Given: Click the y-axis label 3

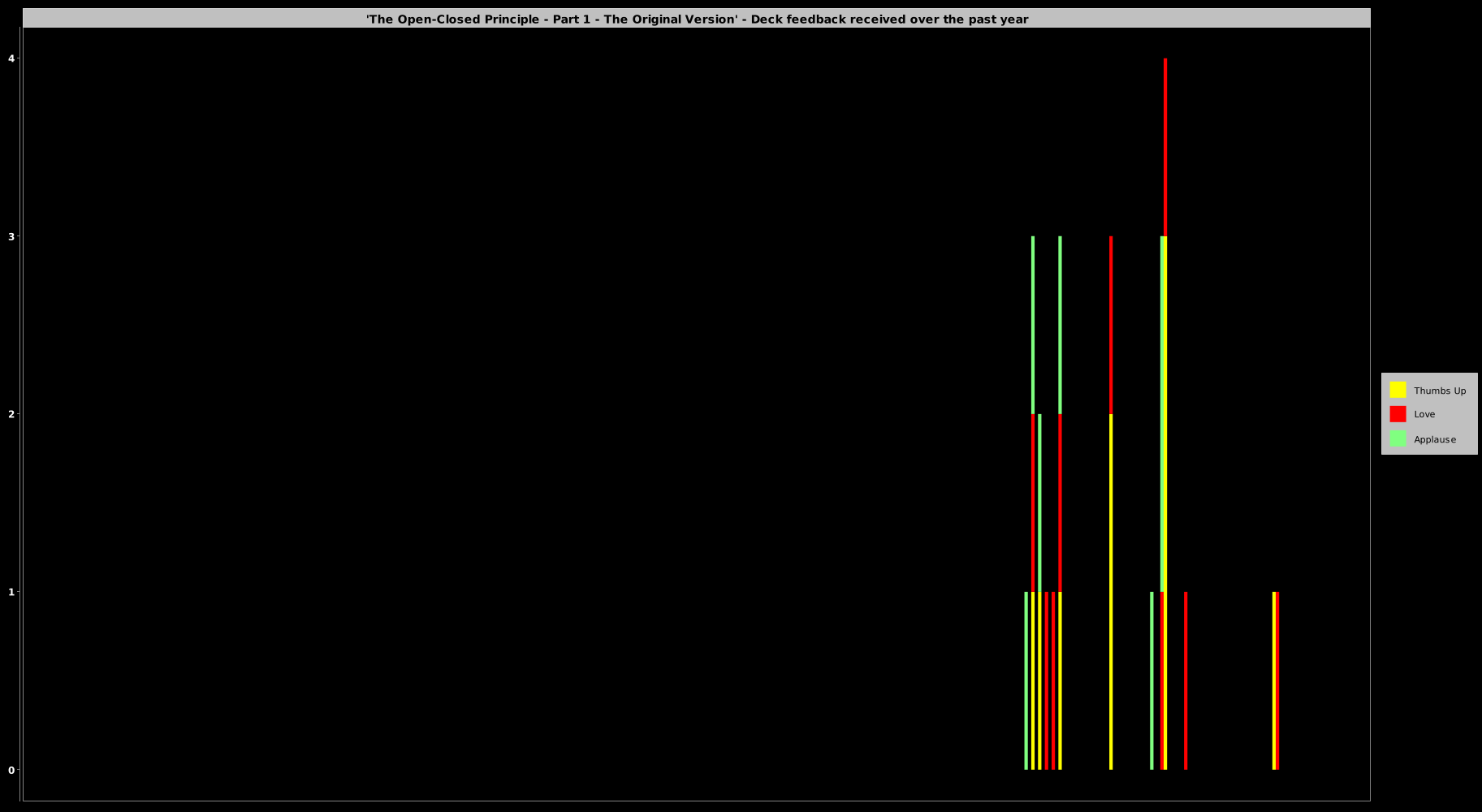Looking at the screenshot, I should click(11, 236).
